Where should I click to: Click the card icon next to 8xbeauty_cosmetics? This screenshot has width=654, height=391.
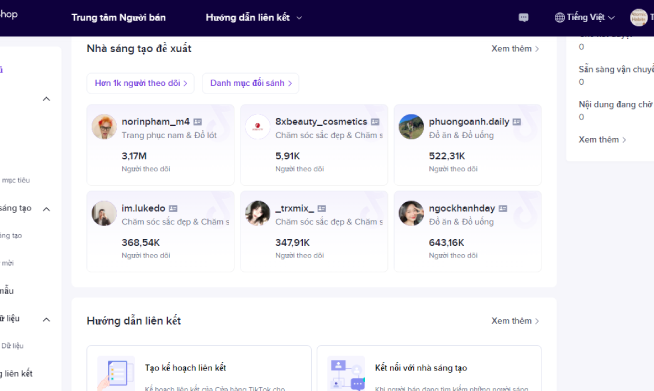click(x=375, y=122)
